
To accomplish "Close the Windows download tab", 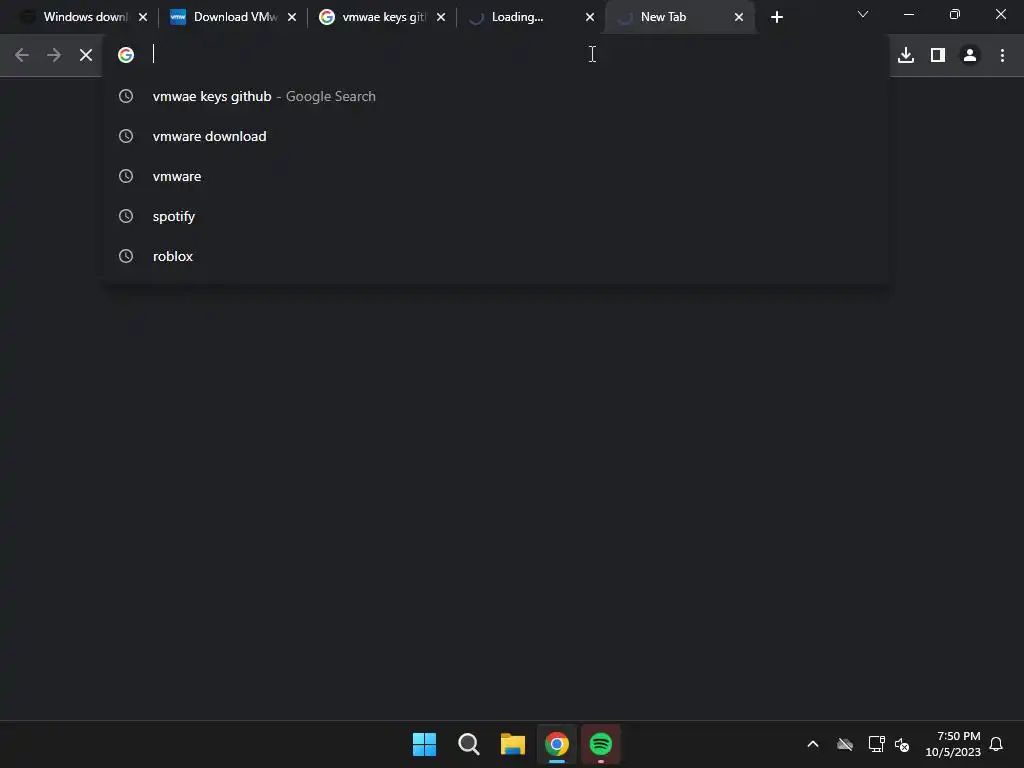I will [x=143, y=17].
